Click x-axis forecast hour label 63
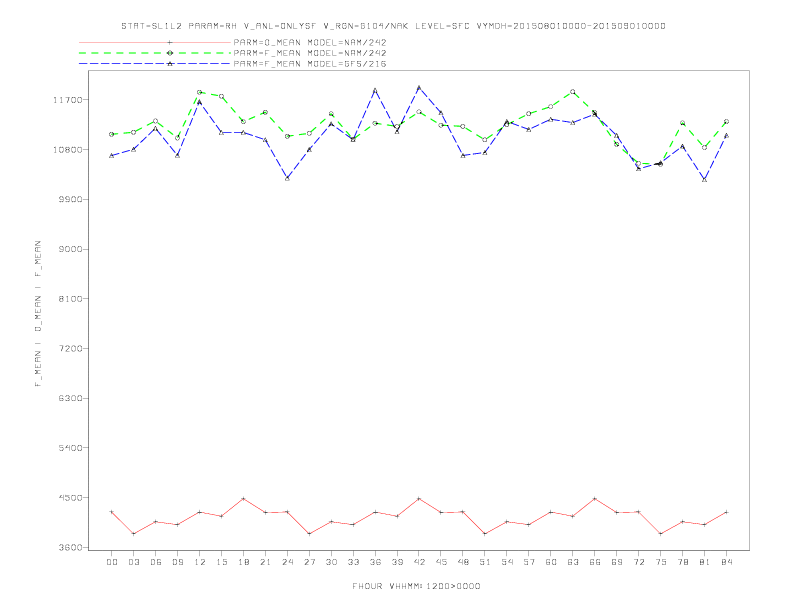The image size is (792, 612). 573,562
